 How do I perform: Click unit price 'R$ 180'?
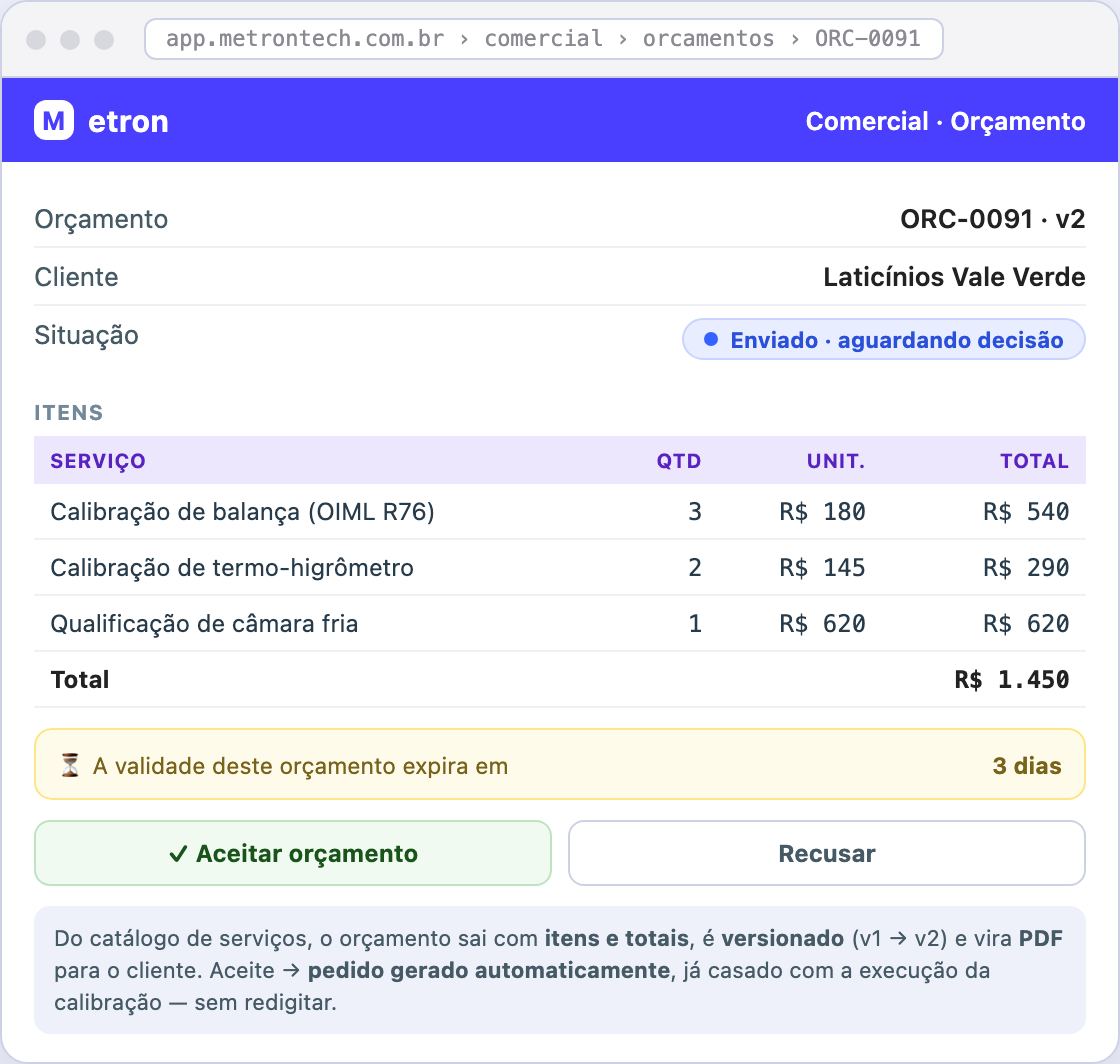pos(822,511)
